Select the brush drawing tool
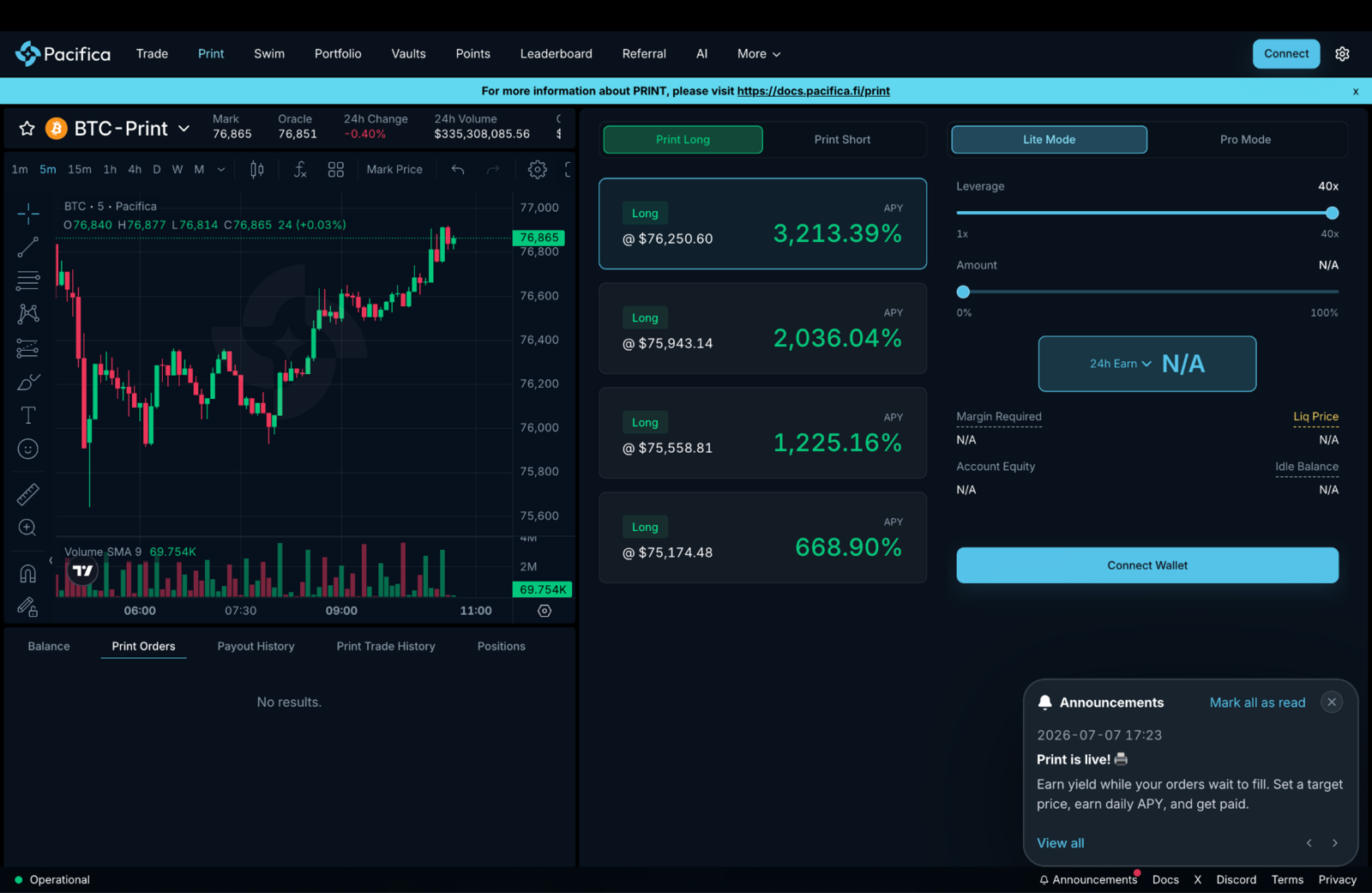Screen dimensions: 1372x893 point(28,382)
